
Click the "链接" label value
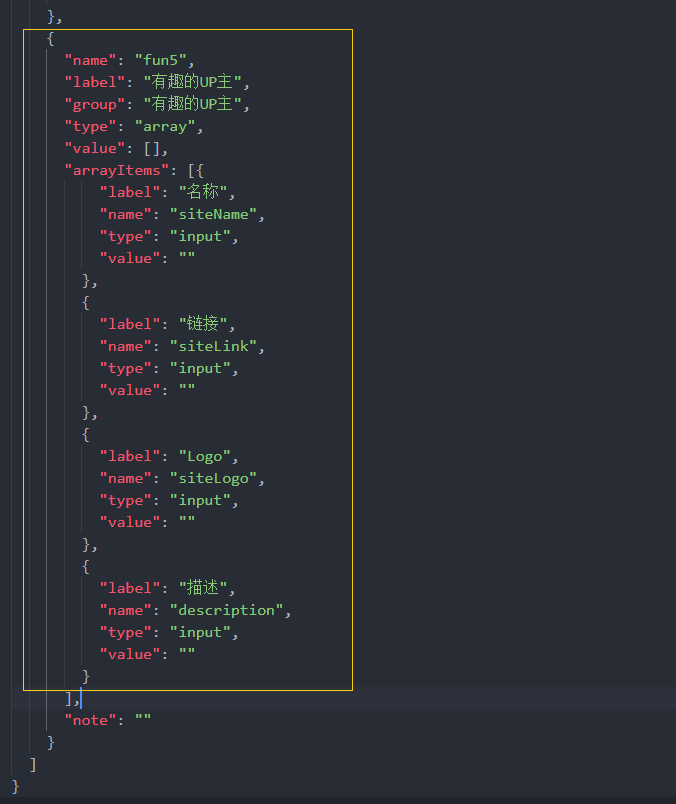(x=203, y=324)
